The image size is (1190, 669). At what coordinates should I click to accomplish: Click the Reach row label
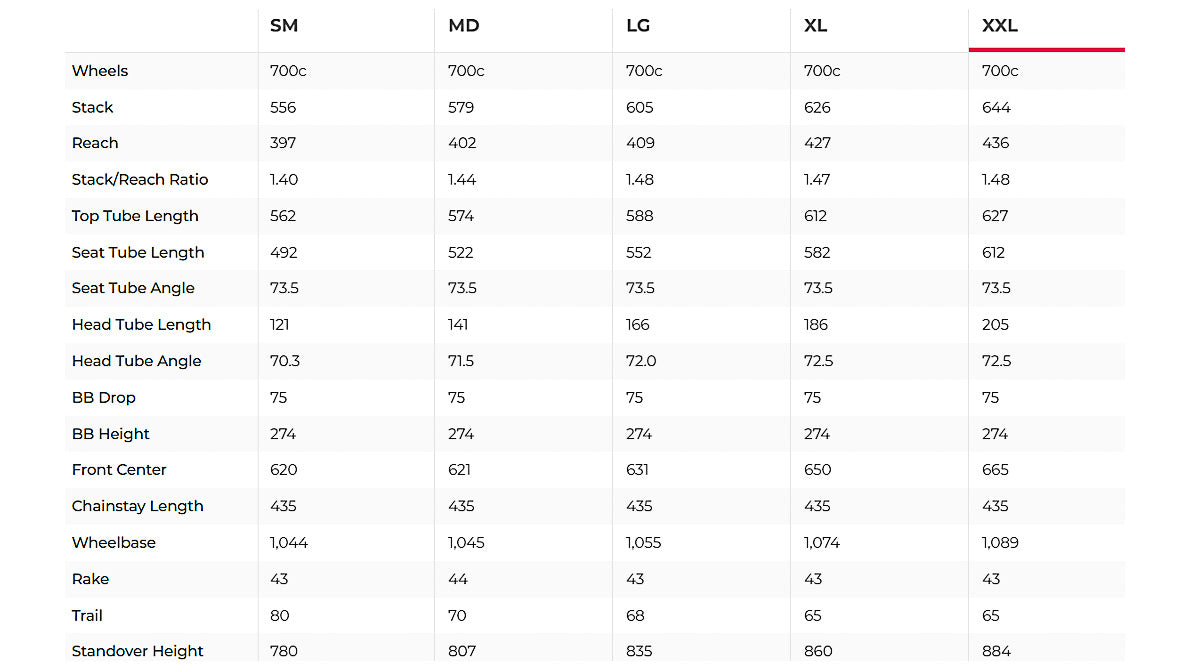coord(95,143)
